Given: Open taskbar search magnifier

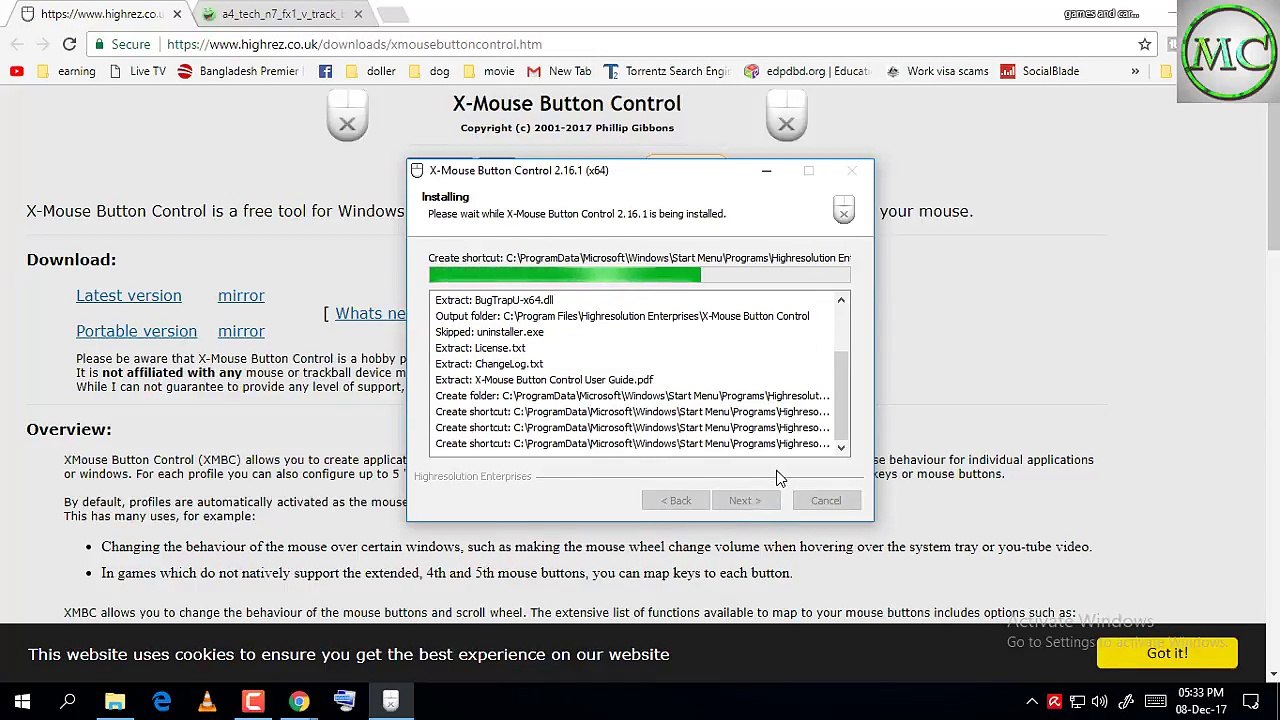Looking at the screenshot, I should pyautogui.click(x=68, y=702).
